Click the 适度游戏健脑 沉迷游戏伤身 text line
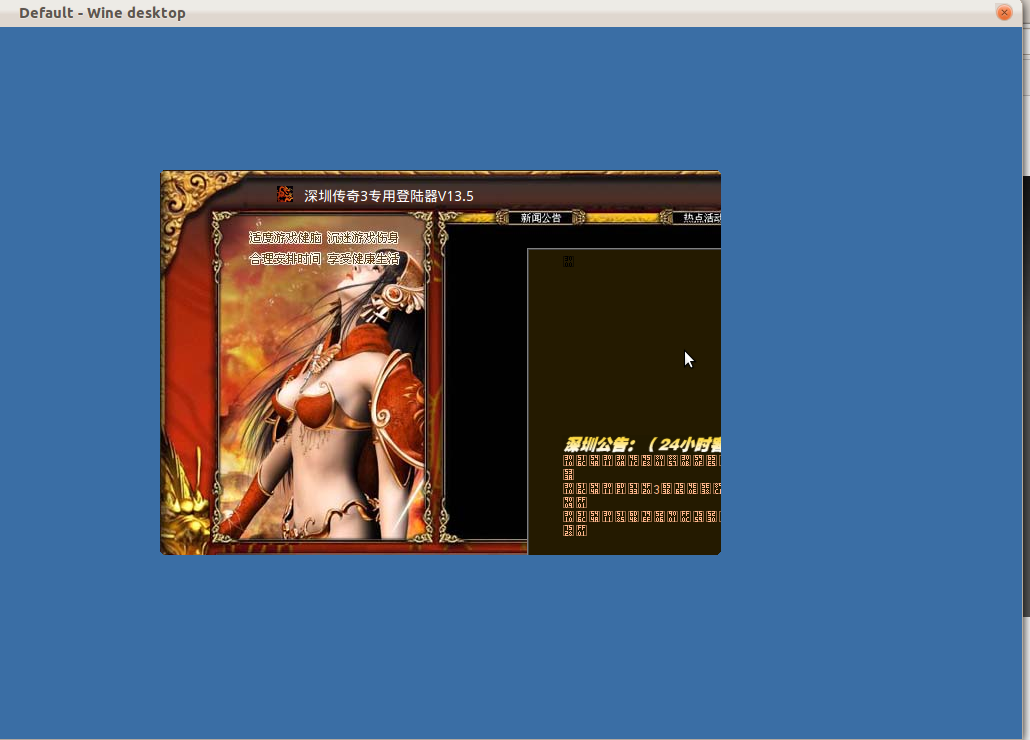The height and width of the screenshot is (740, 1030). point(324,238)
